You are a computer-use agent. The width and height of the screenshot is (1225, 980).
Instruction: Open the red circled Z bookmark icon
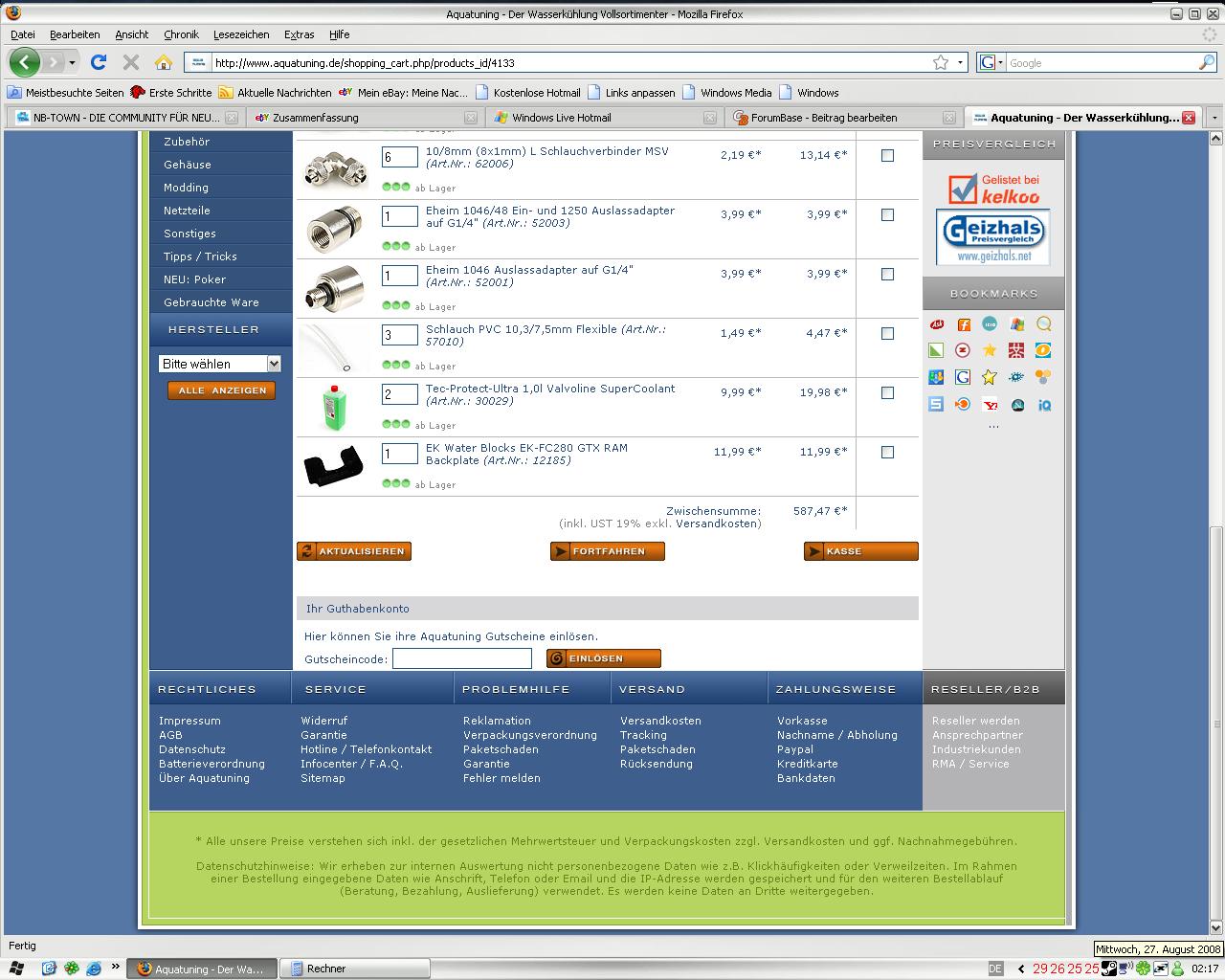(x=964, y=350)
